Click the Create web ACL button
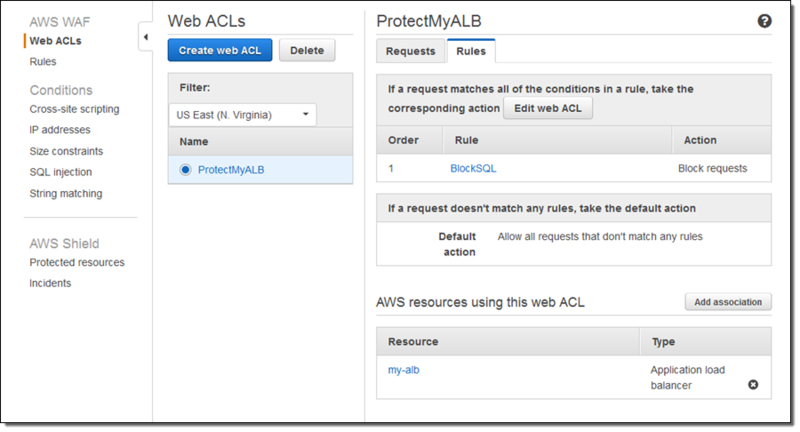The width and height of the screenshot is (800, 432). tap(220, 50)
